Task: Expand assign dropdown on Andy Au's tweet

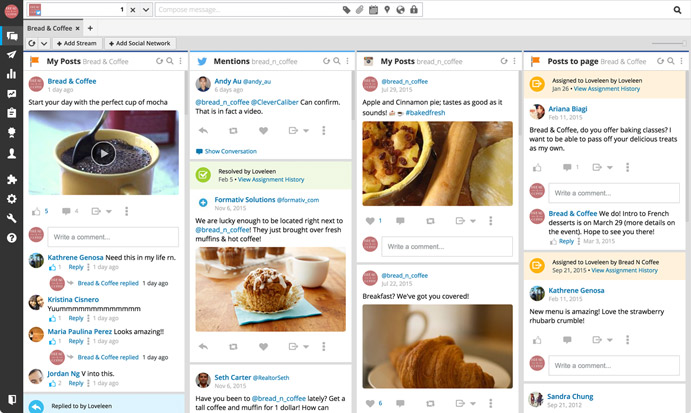Action: (306, 130)
